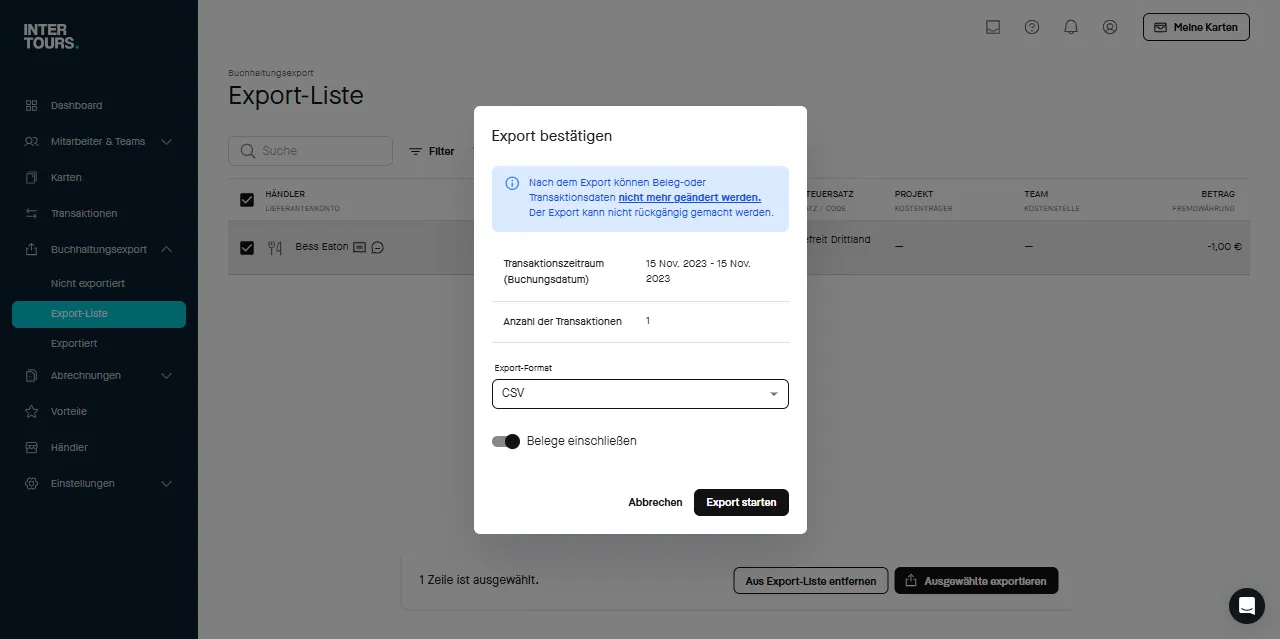Click the inbox icon in the top bar

[993, 27]
